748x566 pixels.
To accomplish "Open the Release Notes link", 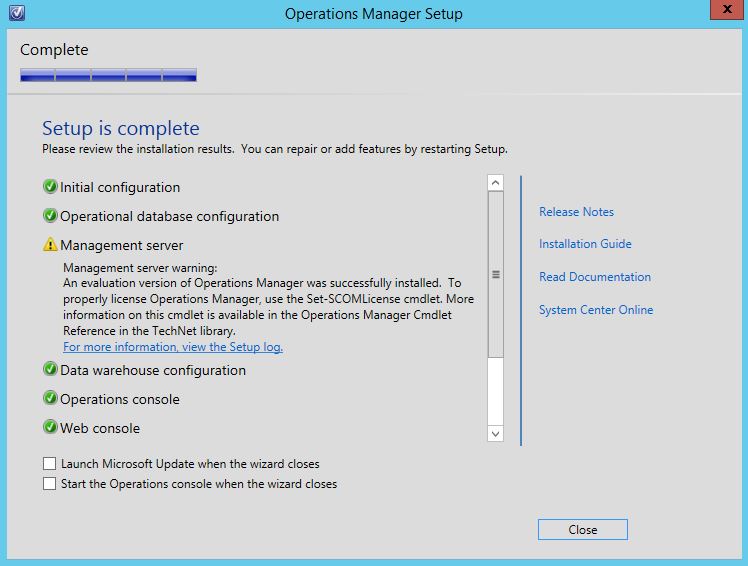I will (576, 212).
